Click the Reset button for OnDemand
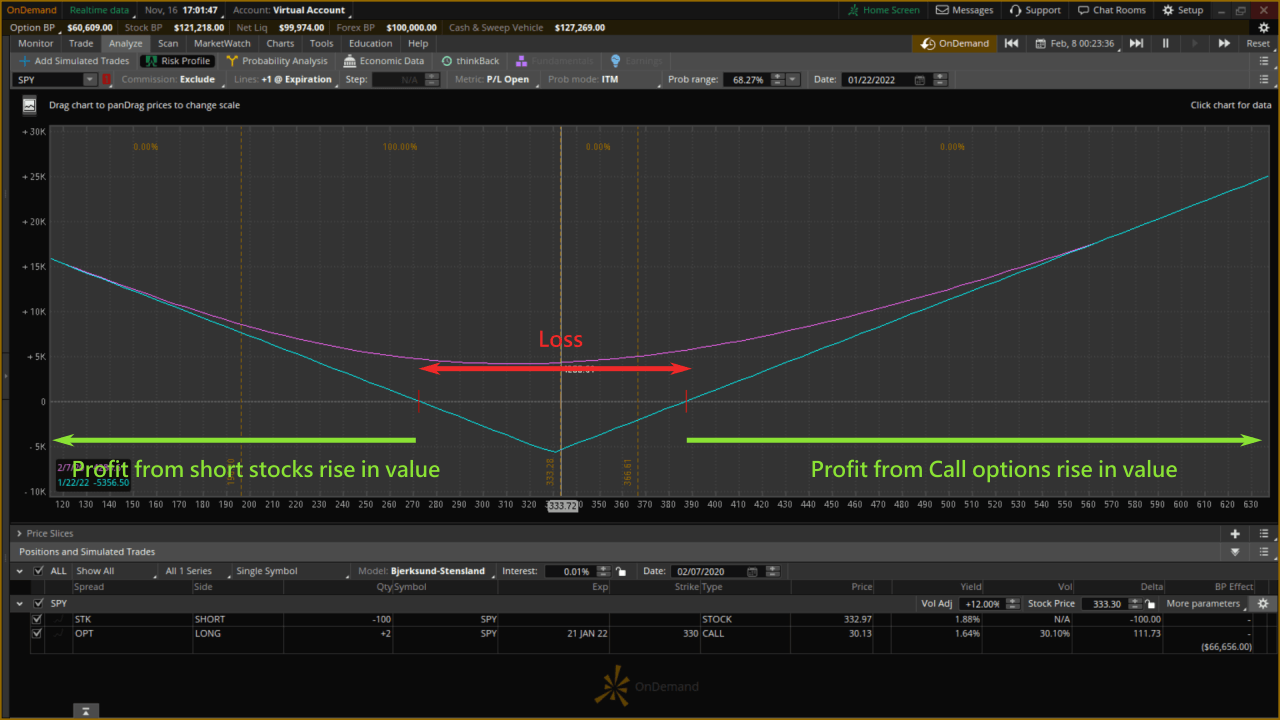The image size is (1280, 720). pos(1257,44)
